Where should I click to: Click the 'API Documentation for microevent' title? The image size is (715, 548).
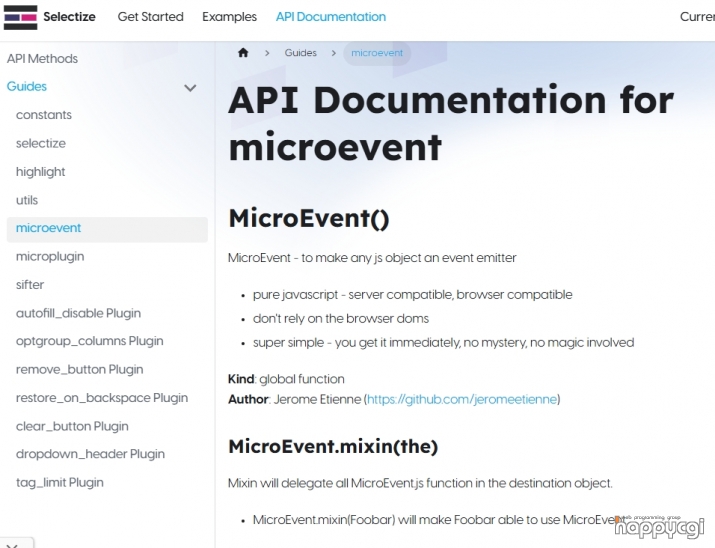[451, 123]
